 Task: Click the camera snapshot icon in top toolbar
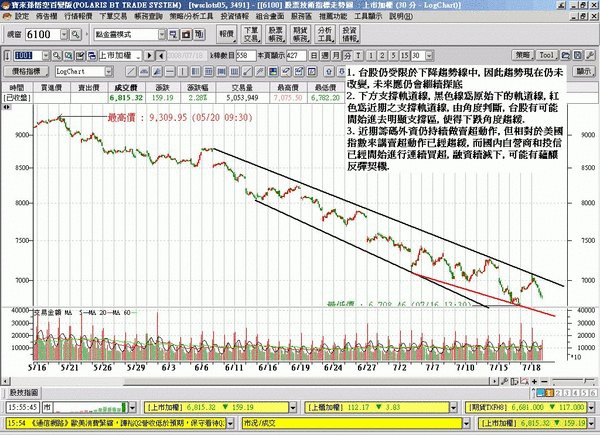point(186,35)
